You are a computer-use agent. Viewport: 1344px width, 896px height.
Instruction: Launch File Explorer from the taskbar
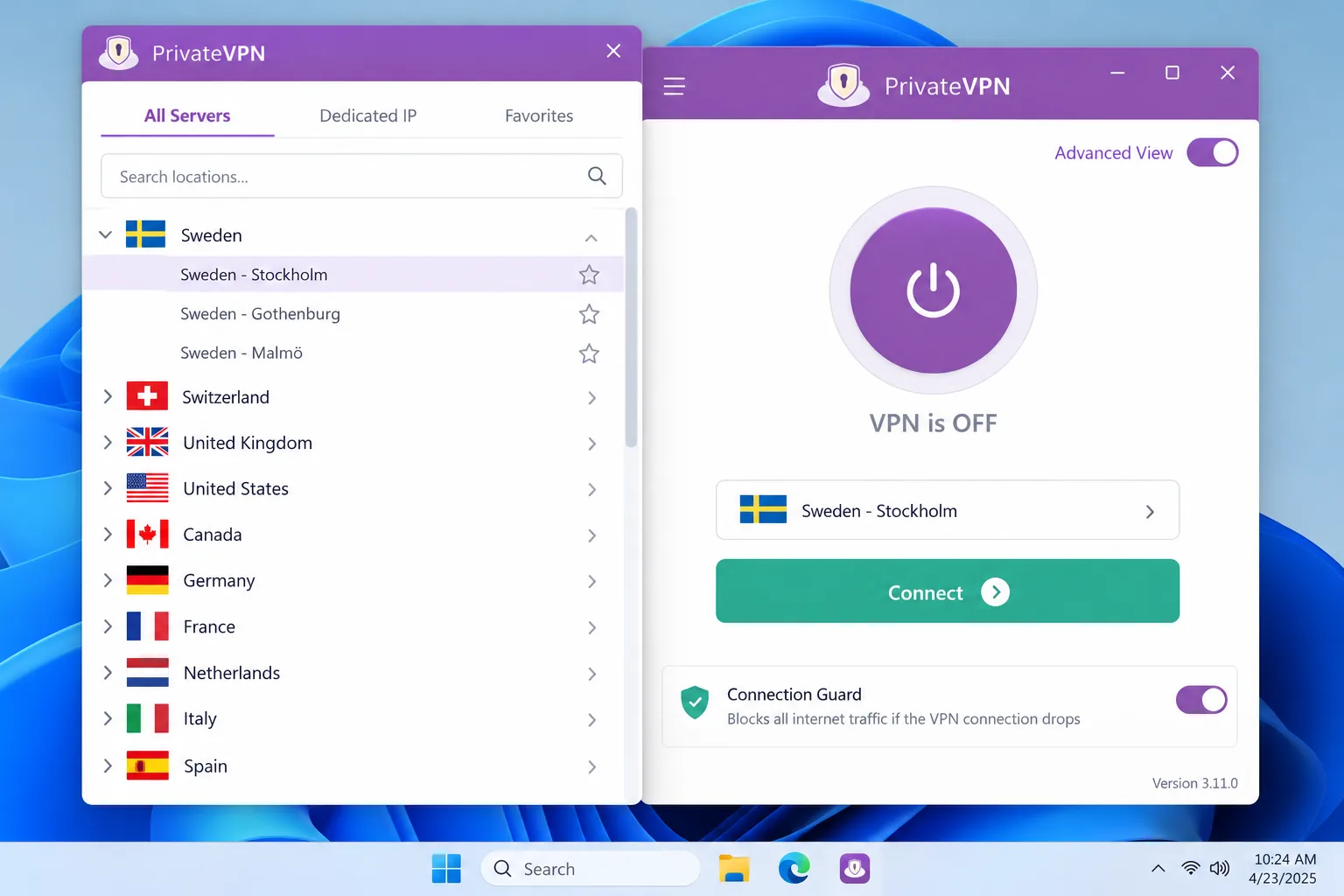coord(734,868)
